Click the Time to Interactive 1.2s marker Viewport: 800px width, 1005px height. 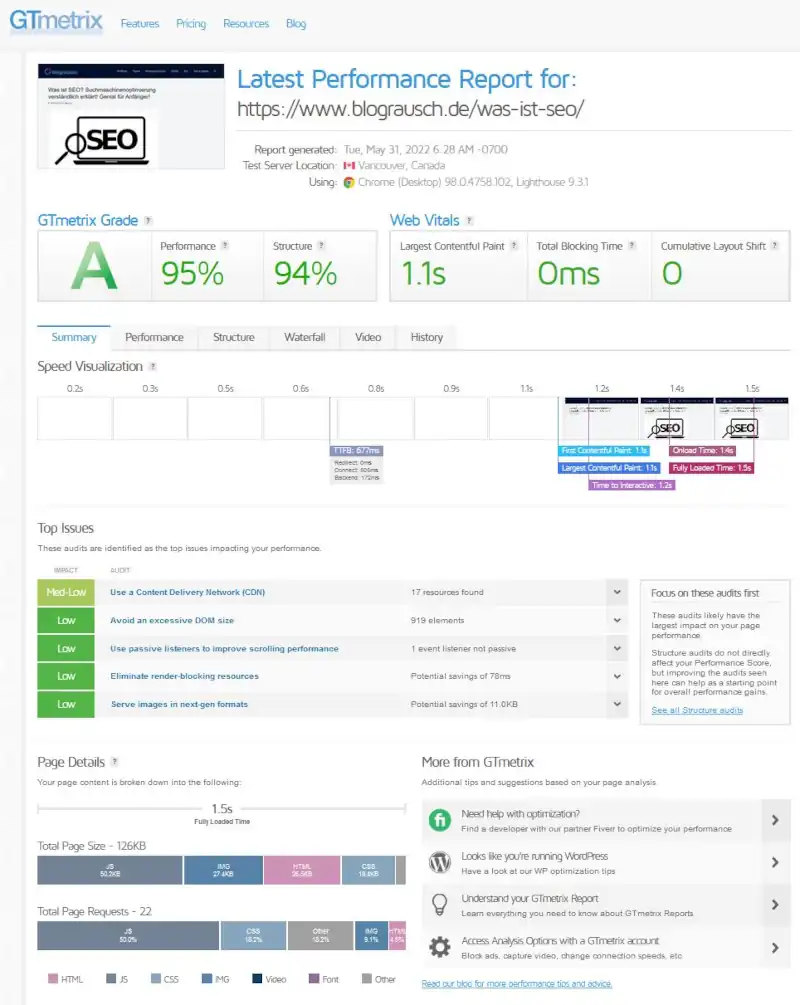coord(632,485)
